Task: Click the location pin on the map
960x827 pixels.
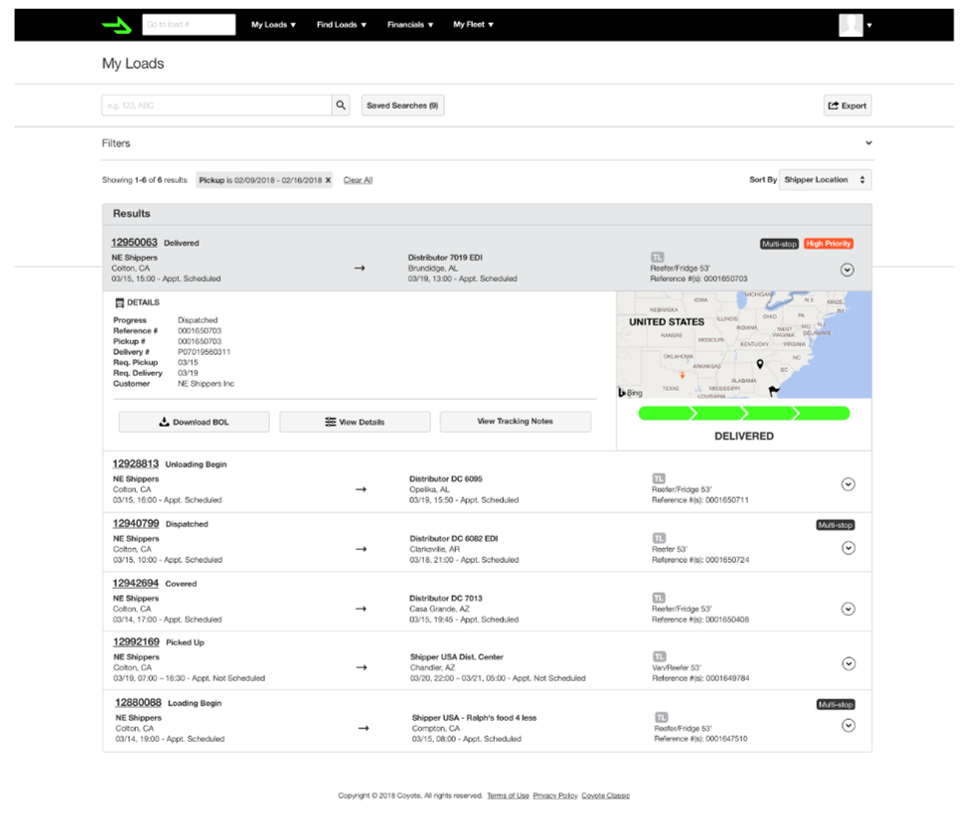Action: point(760,365)
